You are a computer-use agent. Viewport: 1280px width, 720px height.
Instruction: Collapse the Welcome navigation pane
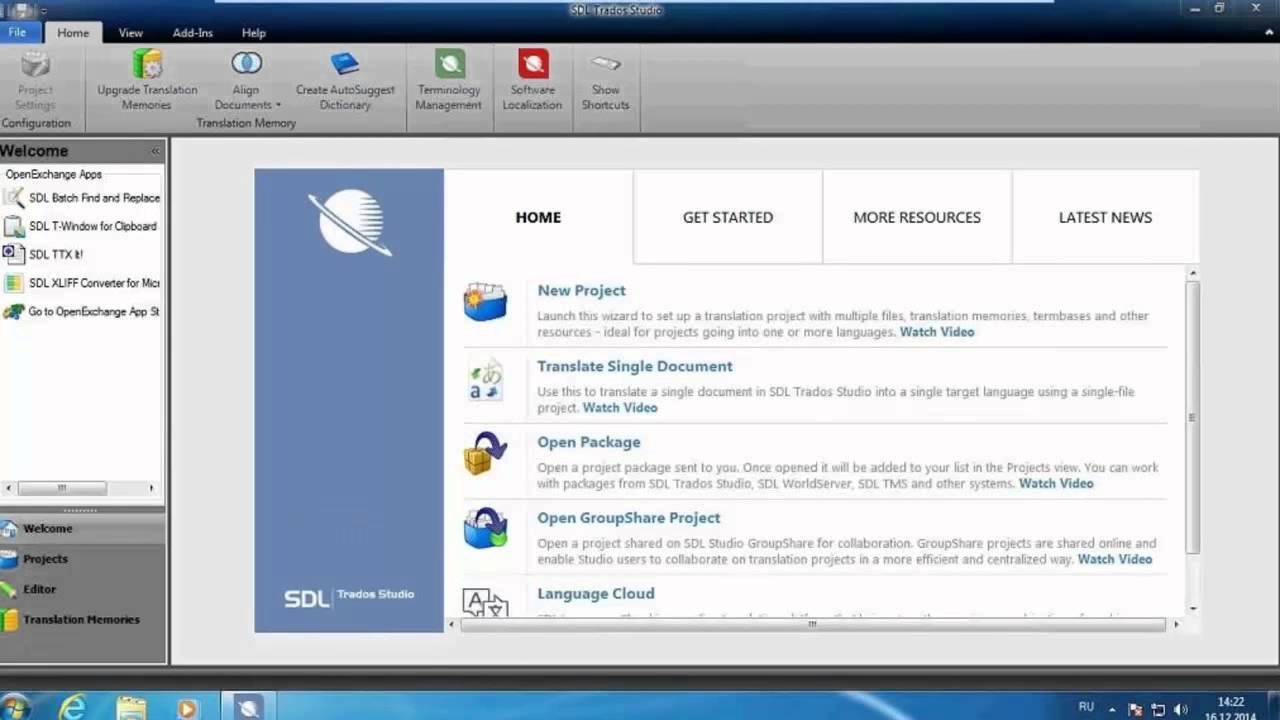coord(155,151)
